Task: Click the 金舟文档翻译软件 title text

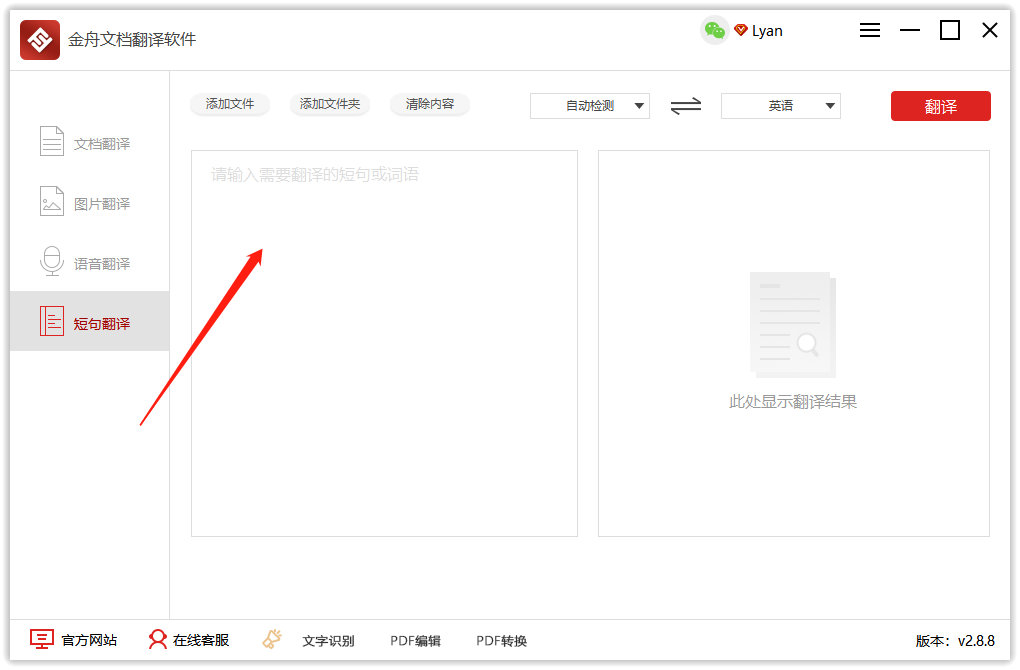Action: [132, 40]
